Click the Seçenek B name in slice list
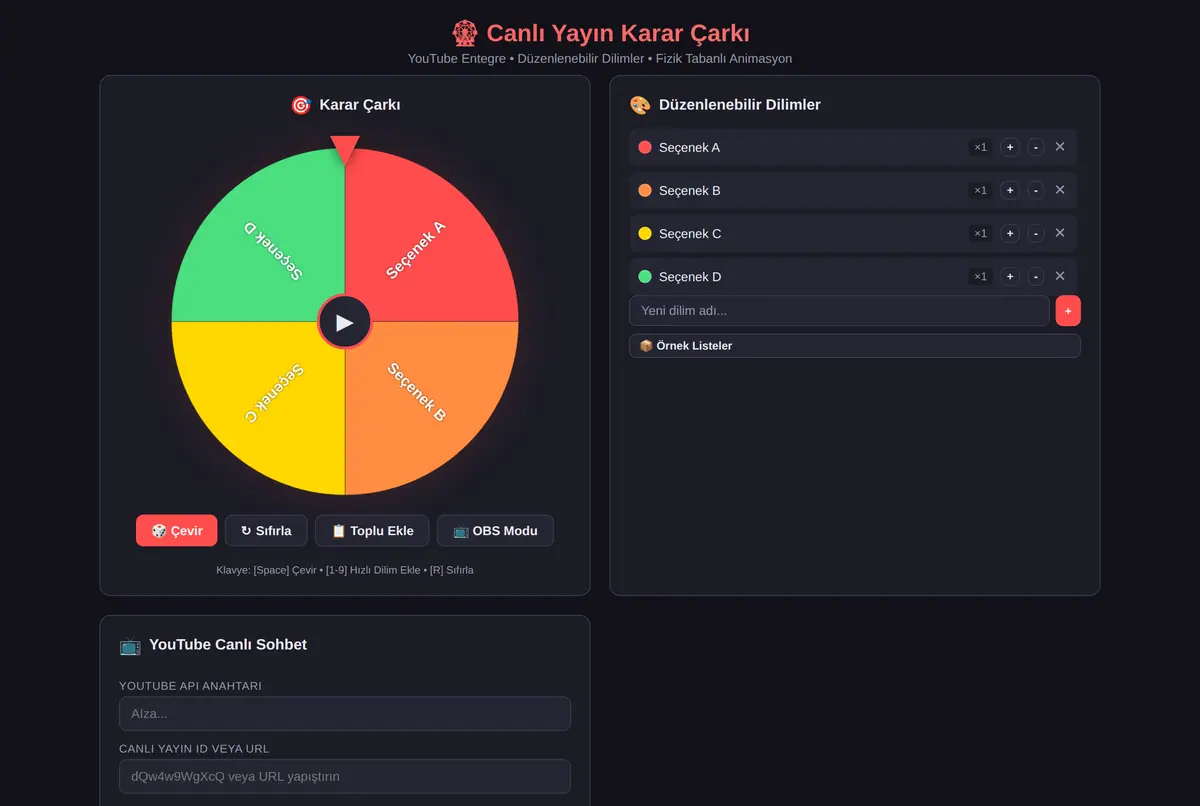Viewport: 1200px width, 806px height. (689, 190)
